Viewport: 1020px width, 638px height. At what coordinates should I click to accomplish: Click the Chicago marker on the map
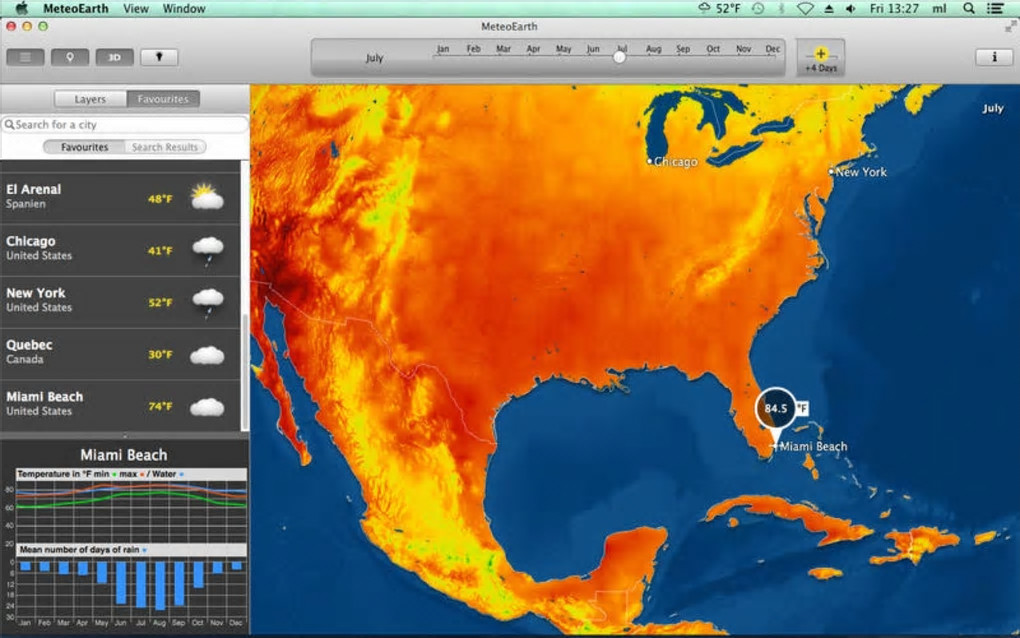[649, 161]
